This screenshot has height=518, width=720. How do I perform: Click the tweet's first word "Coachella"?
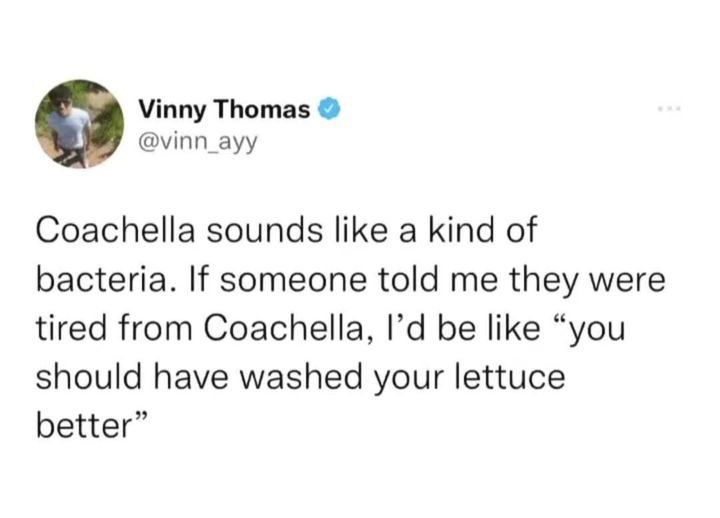point(116,230)
